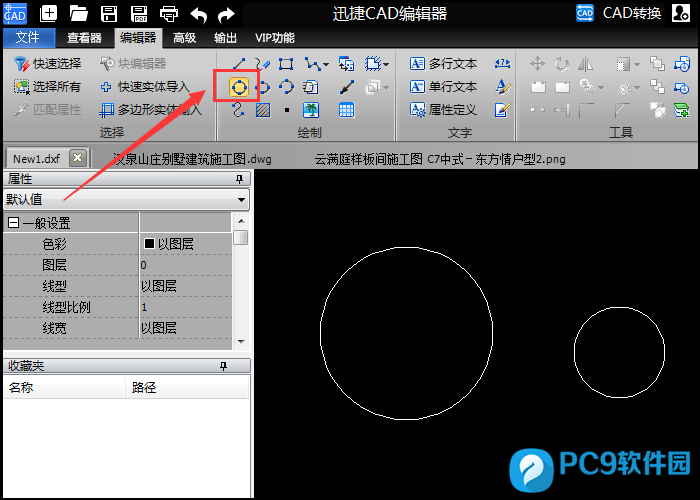The height and width of the screenshot is (500, 700).
Task: Click 属性定义 button
Action: point(443,109)
